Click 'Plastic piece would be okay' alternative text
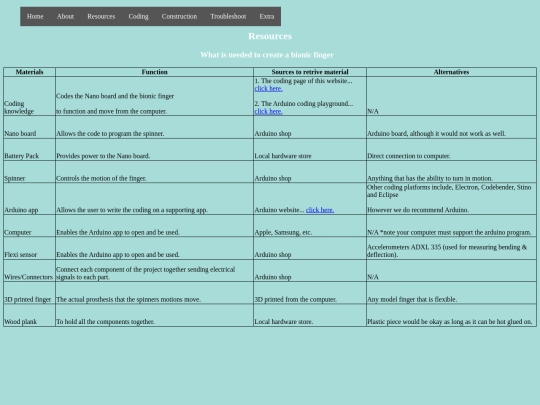This screenshot has width=540, height=405. [x=450, y=322]
